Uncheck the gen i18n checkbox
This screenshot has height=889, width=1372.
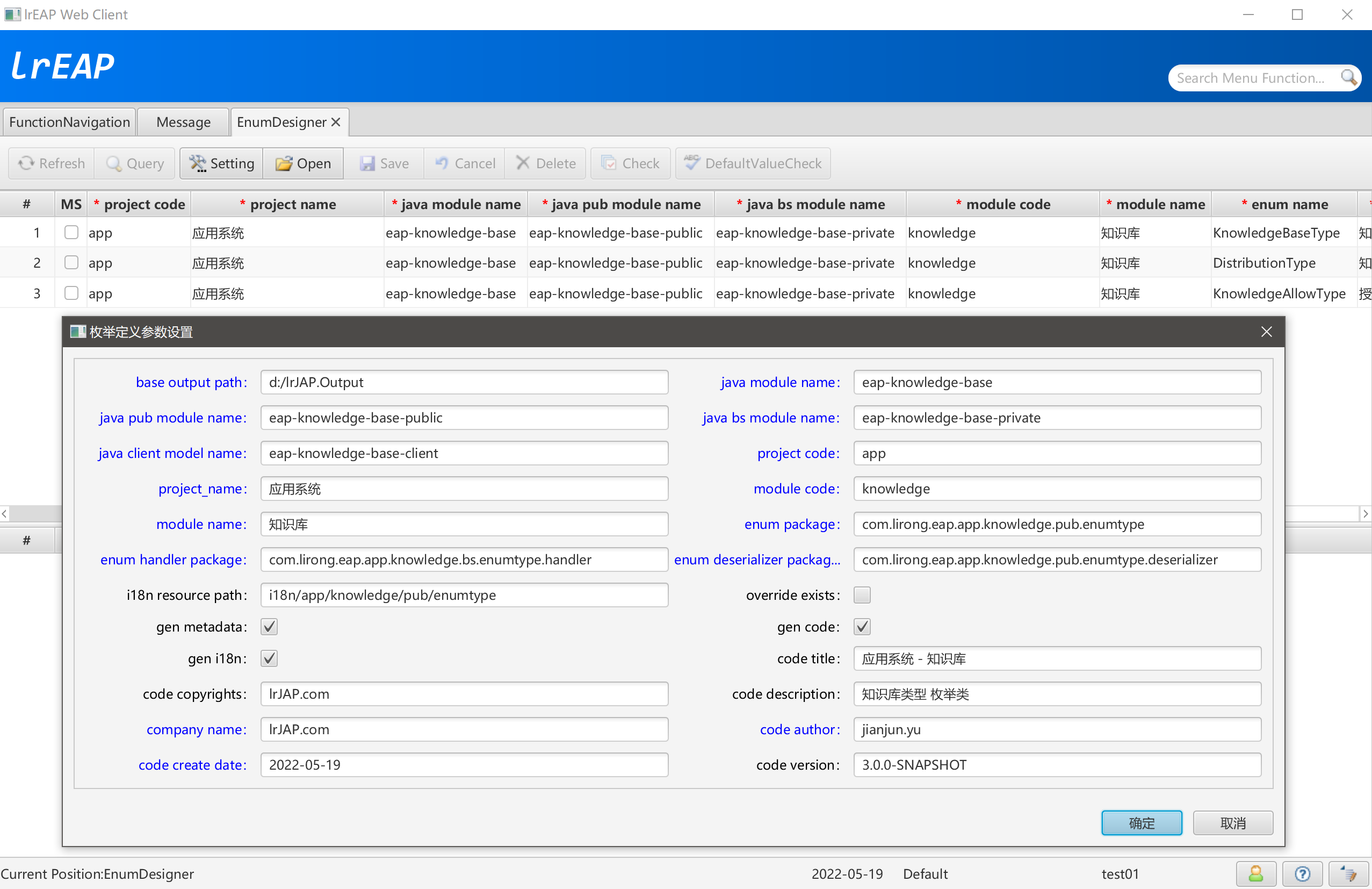click(x=269, y=658)
